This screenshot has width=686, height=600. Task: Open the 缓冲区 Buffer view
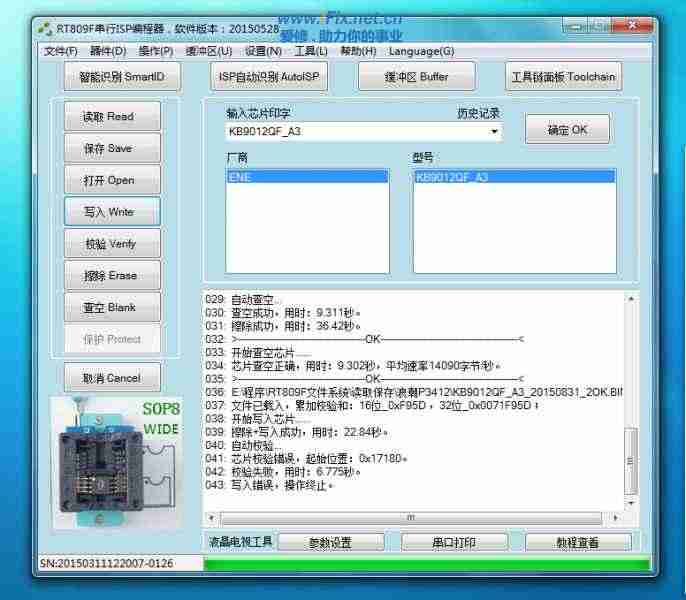coord(416,77)
